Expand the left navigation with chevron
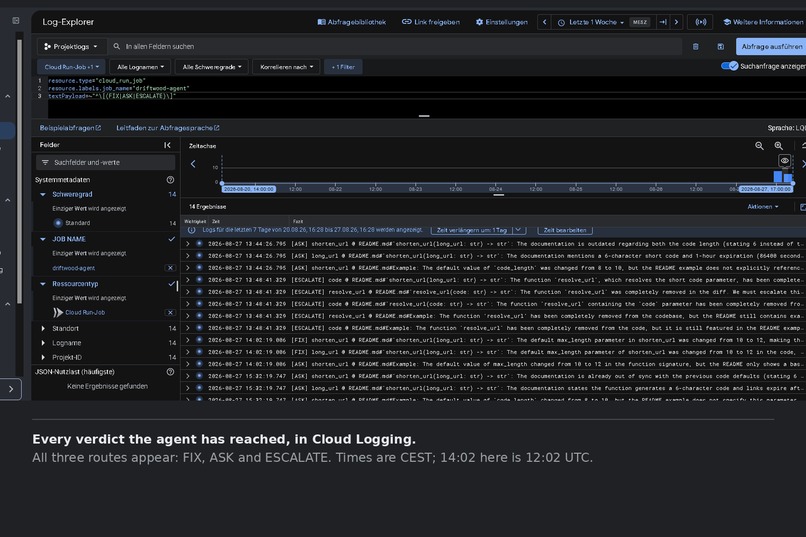The width and height of the screenshot is (806, 537). [x=11, y=390]
